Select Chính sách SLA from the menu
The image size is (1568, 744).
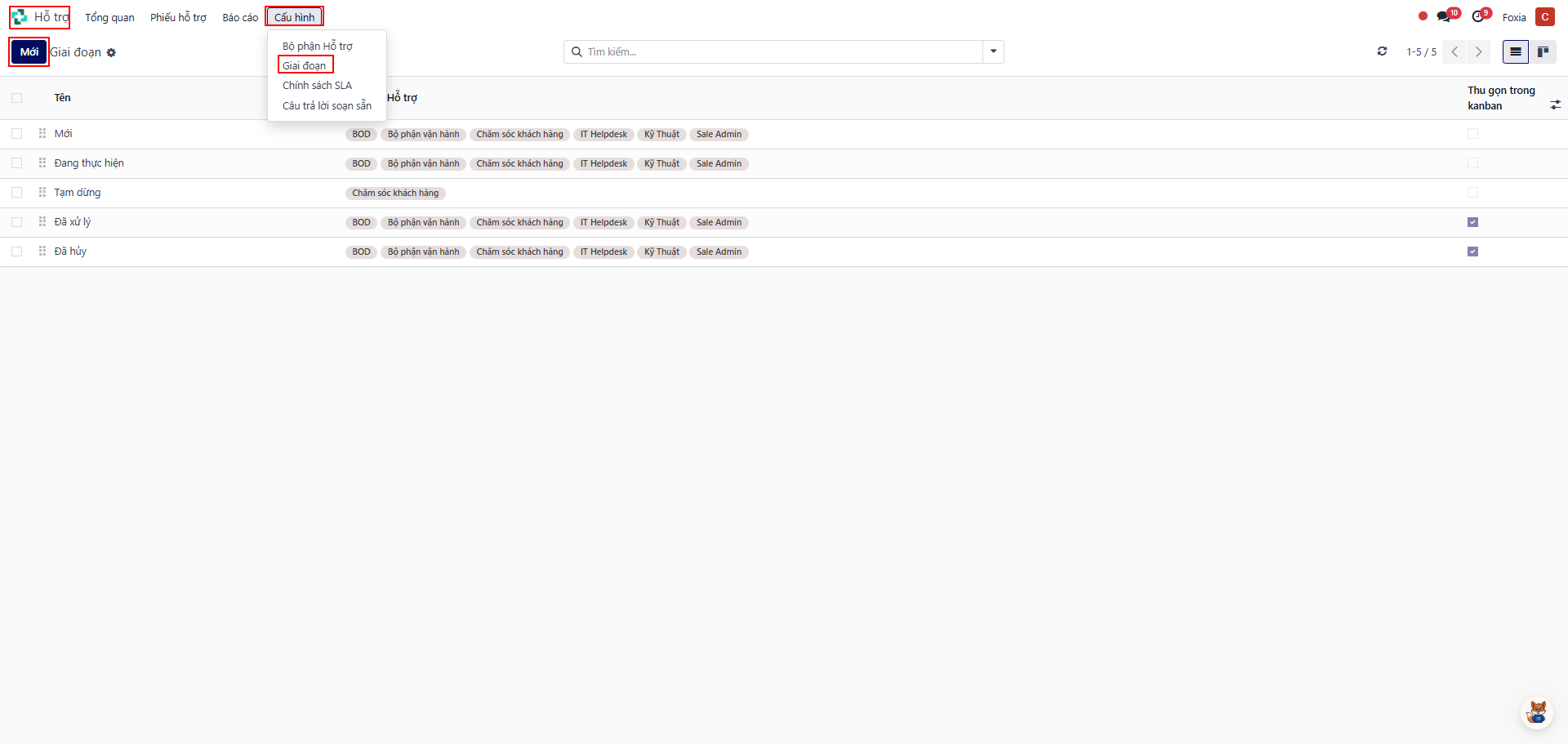point(317,86)
